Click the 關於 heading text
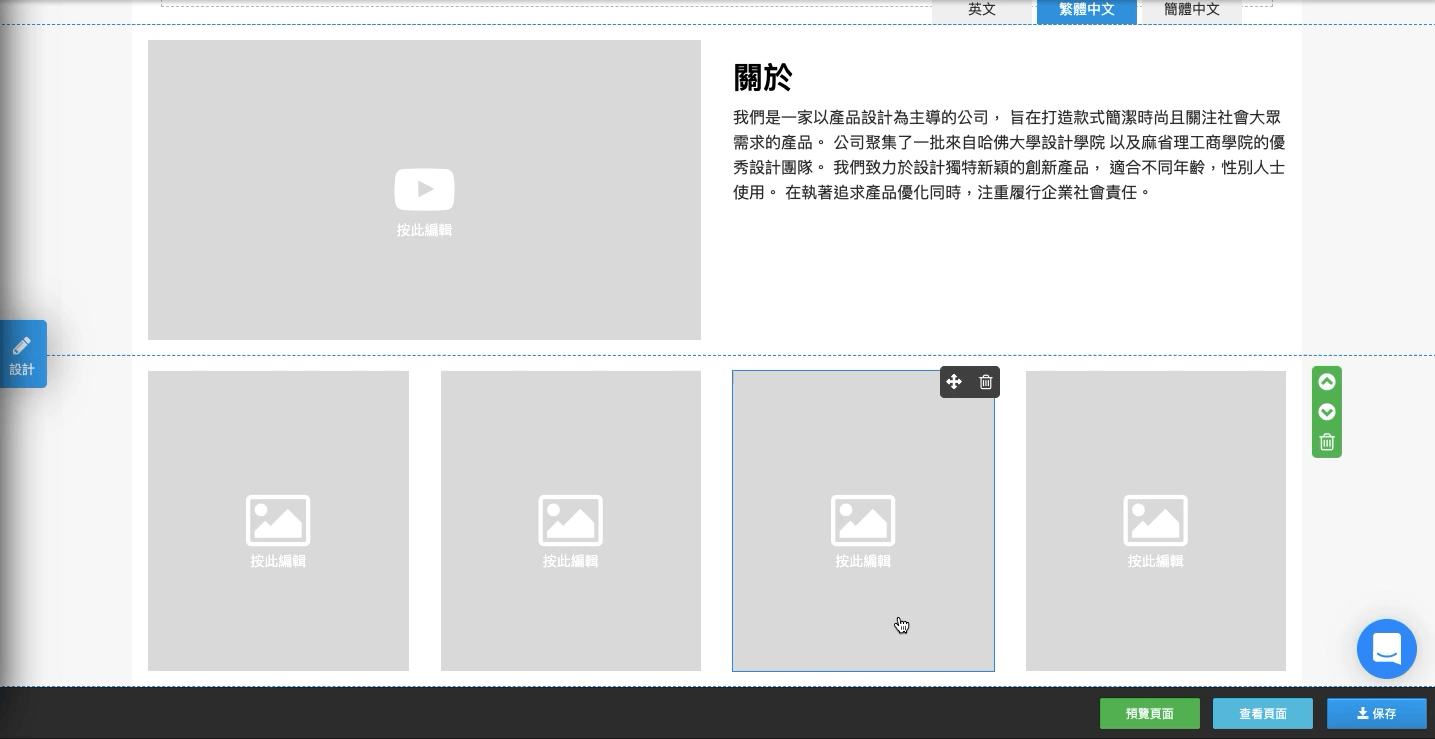1435x739 pixels. click(763, 77)
